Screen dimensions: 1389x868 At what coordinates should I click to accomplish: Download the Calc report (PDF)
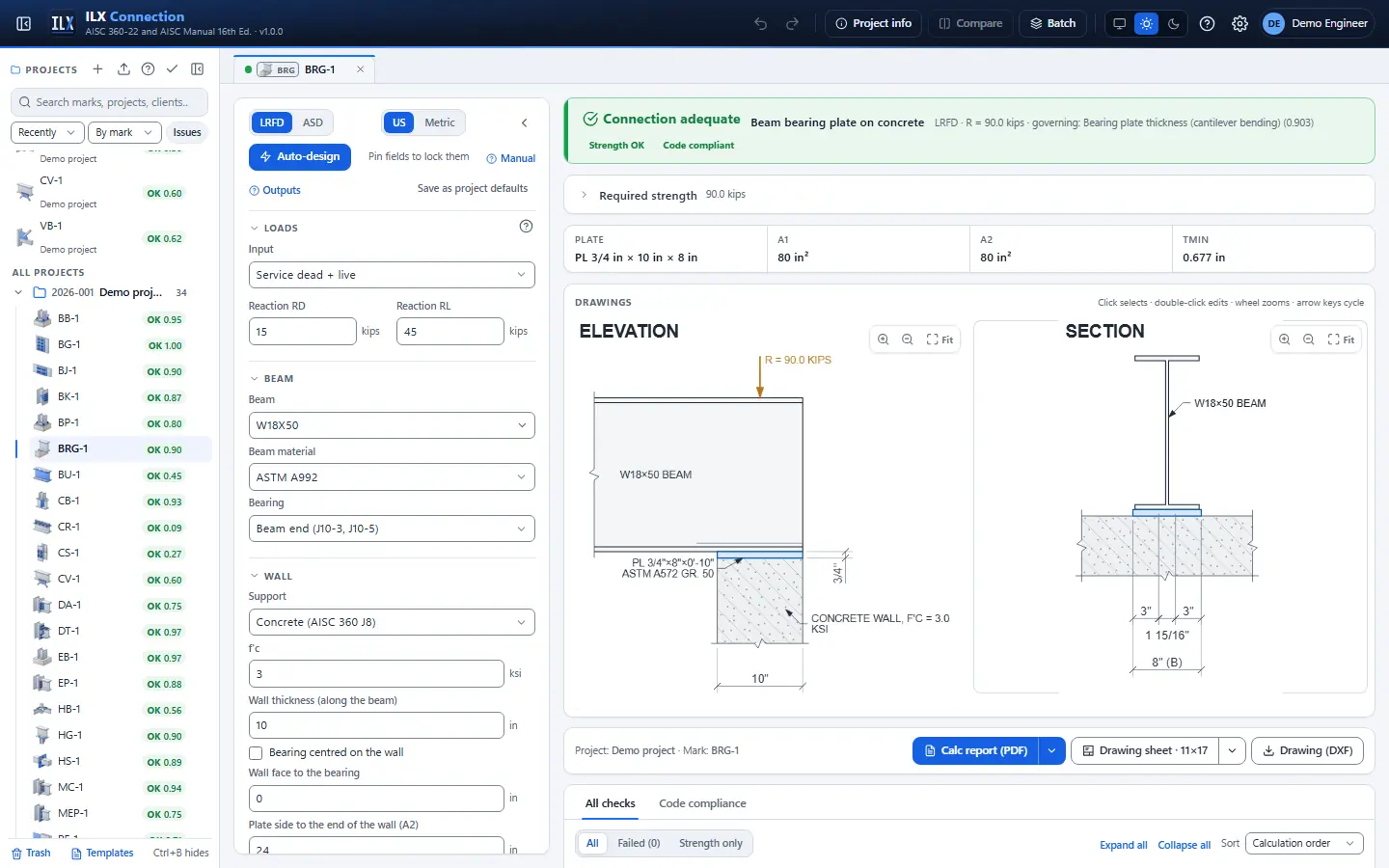click(x=975, y=750)
